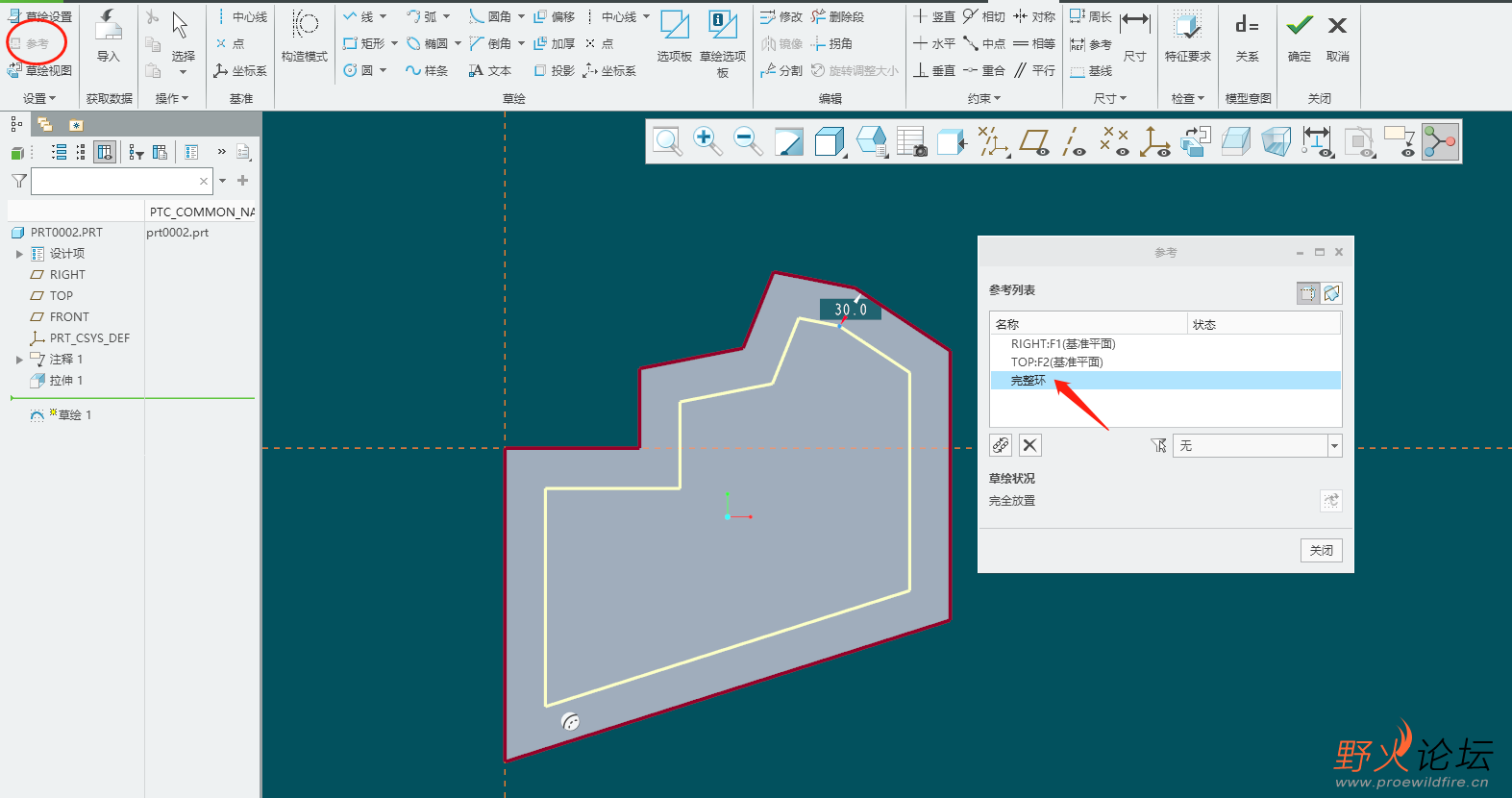Select the 分割 divide tool
Viewport: 1512px width, 798px height.
781,70
